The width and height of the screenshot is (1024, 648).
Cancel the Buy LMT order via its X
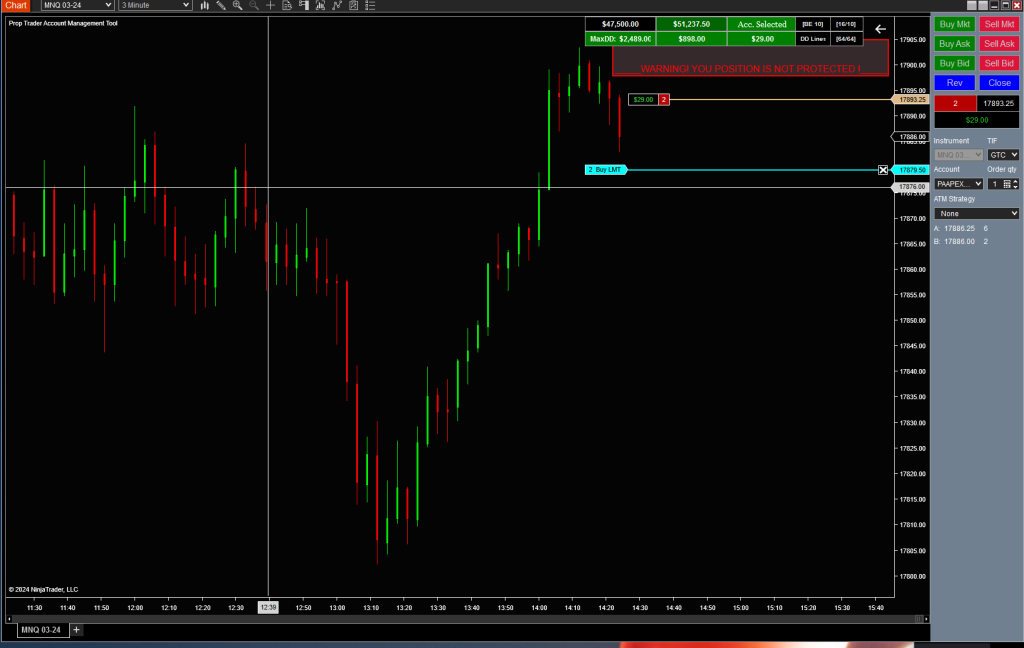click(883, 169)
